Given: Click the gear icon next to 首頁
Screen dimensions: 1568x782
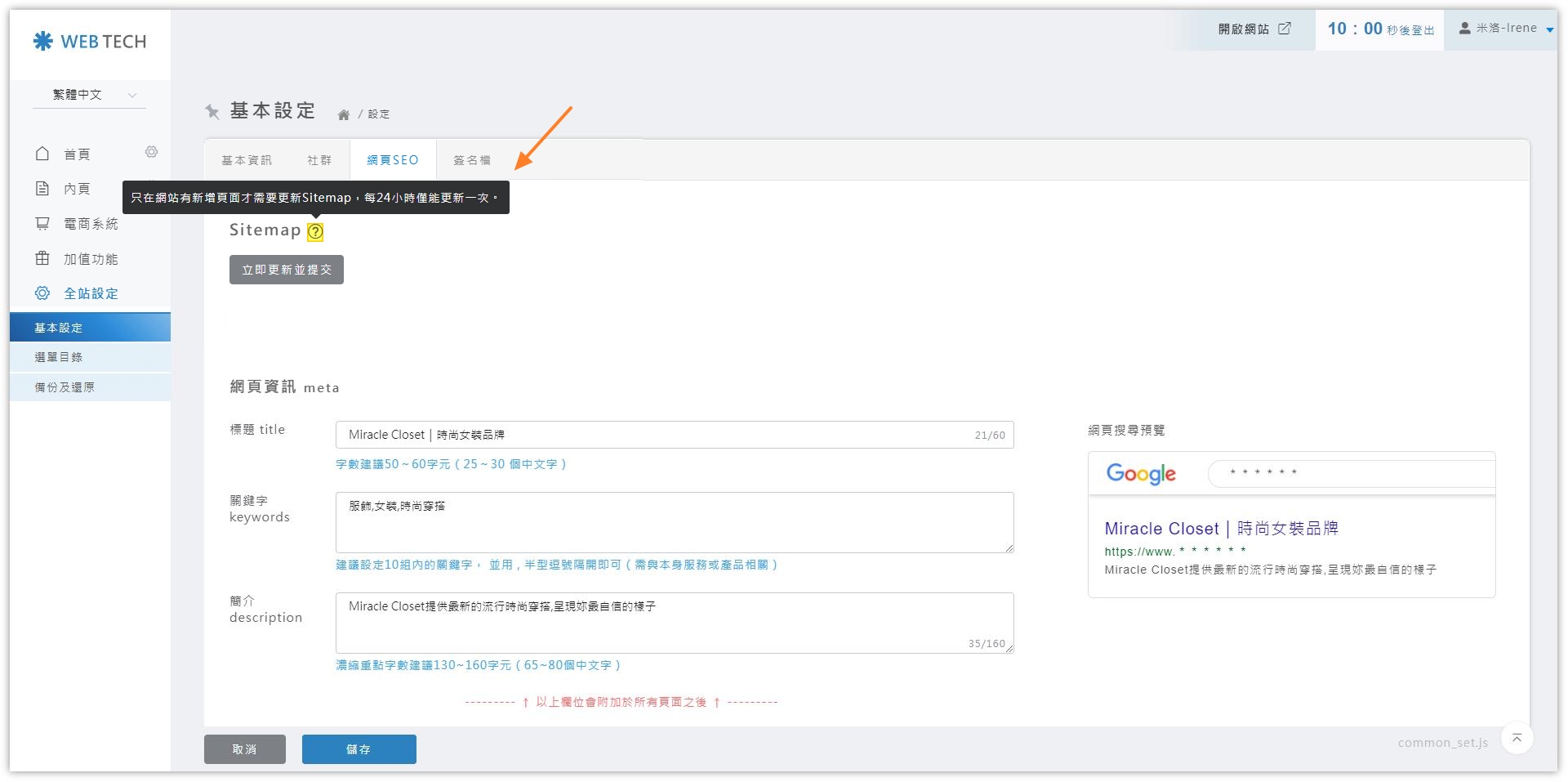Looking at the screenshot, I should 151,153.
